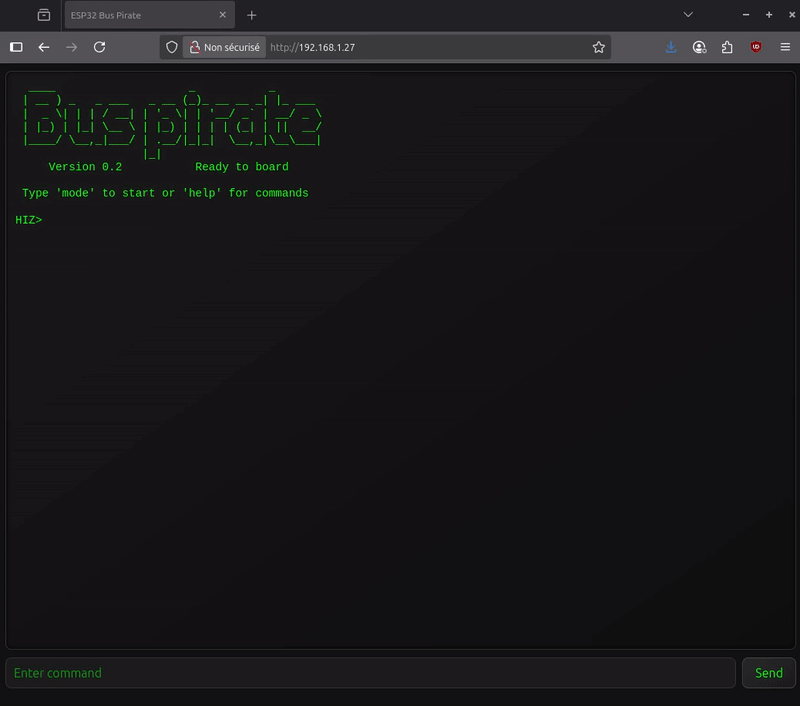Open the downloads panel
Viewport: 800px width, 706px height.
[x=671, y=47]
